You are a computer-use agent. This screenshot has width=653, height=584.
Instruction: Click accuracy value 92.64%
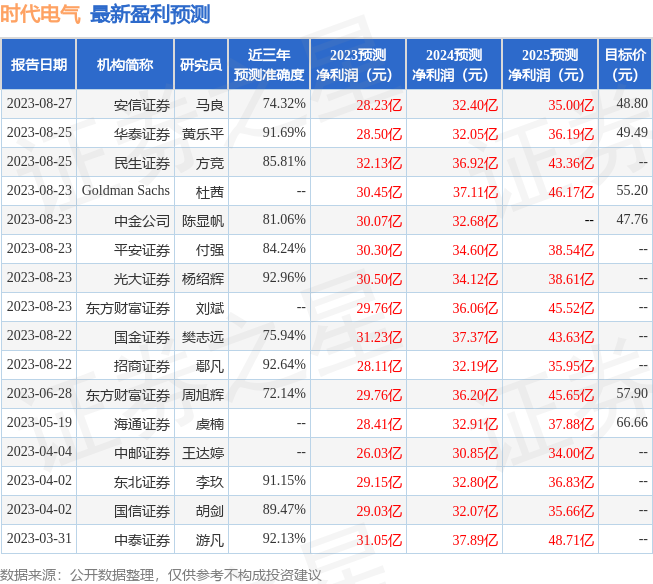tap(284, 364)
